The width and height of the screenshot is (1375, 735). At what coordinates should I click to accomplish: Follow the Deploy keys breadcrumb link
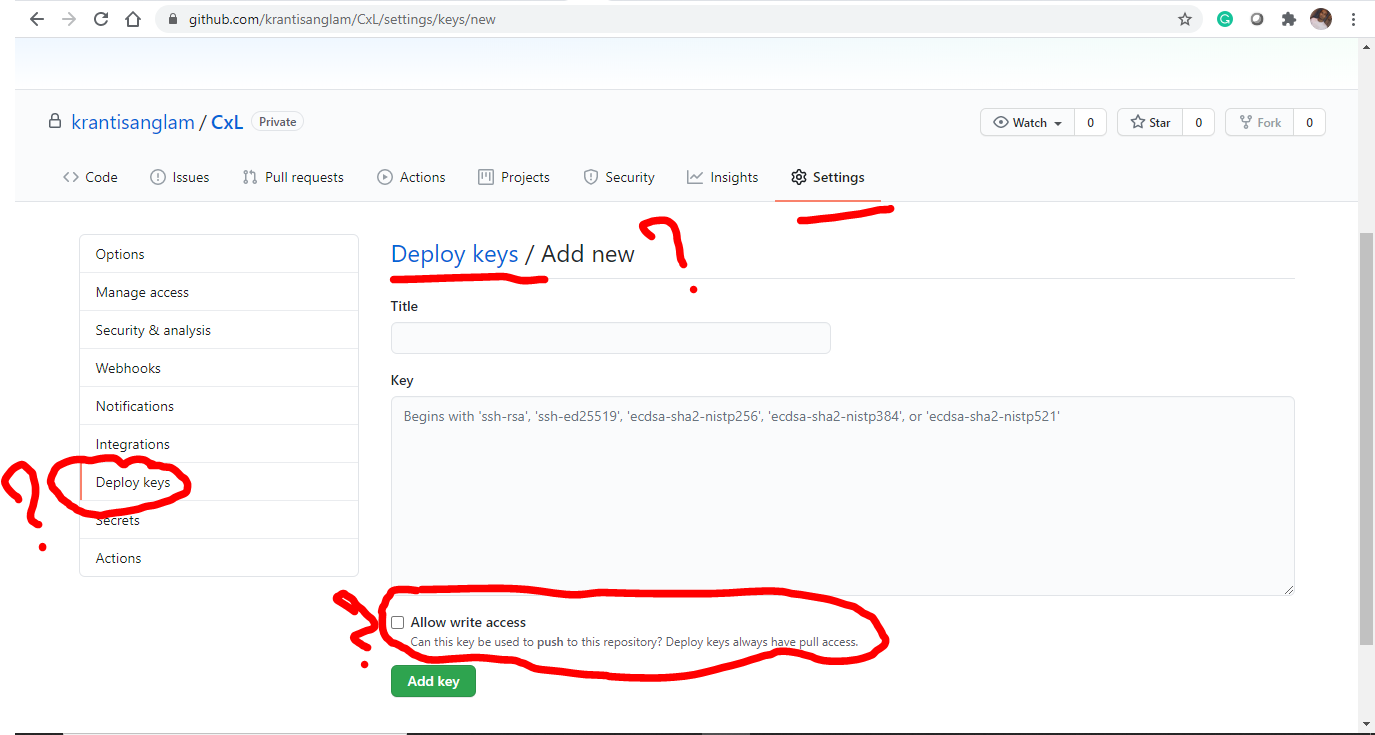(454, 254)
